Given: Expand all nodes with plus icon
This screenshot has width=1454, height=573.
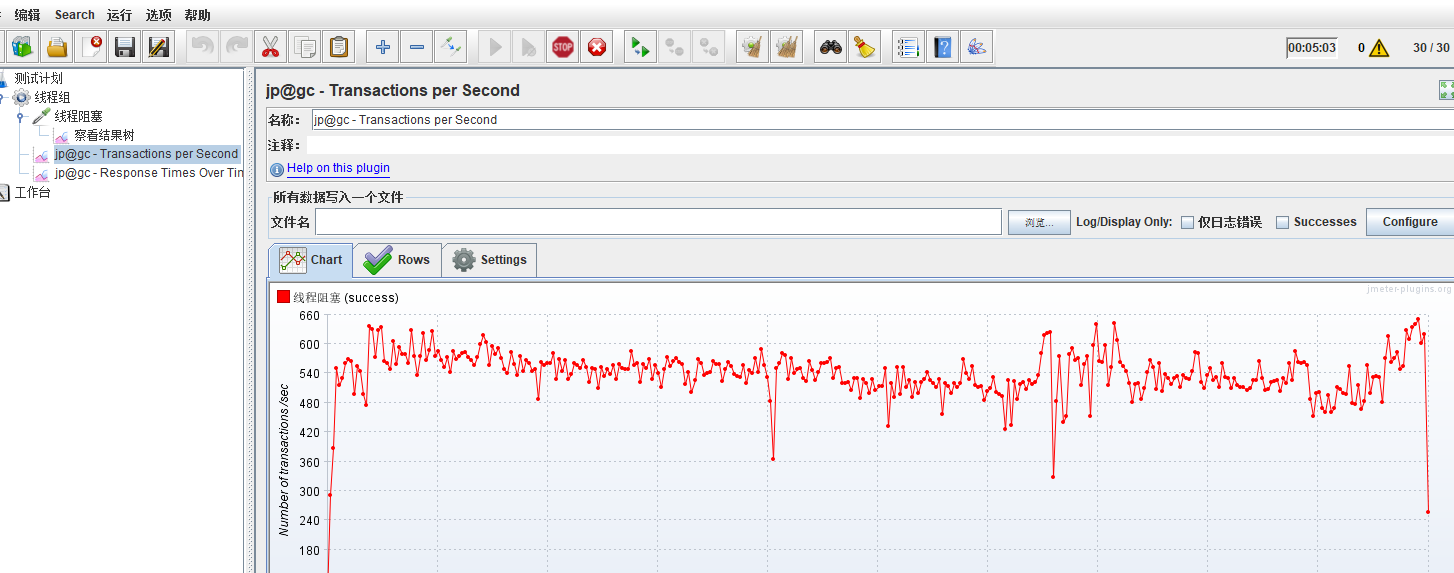Looking at the screenshot, I should click(x=383, y=46).
